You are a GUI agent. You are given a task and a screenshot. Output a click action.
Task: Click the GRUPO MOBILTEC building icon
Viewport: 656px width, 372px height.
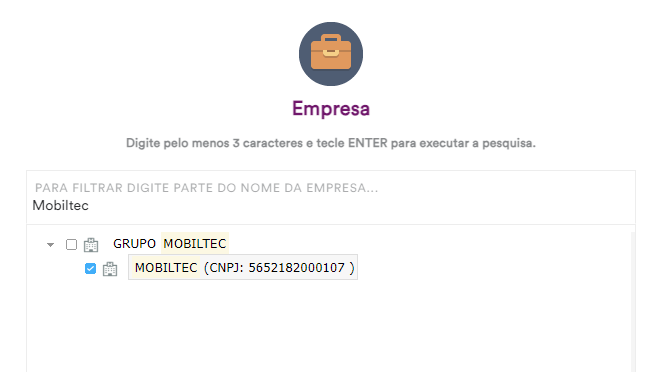pyautogui.click(x=91, y=245)
